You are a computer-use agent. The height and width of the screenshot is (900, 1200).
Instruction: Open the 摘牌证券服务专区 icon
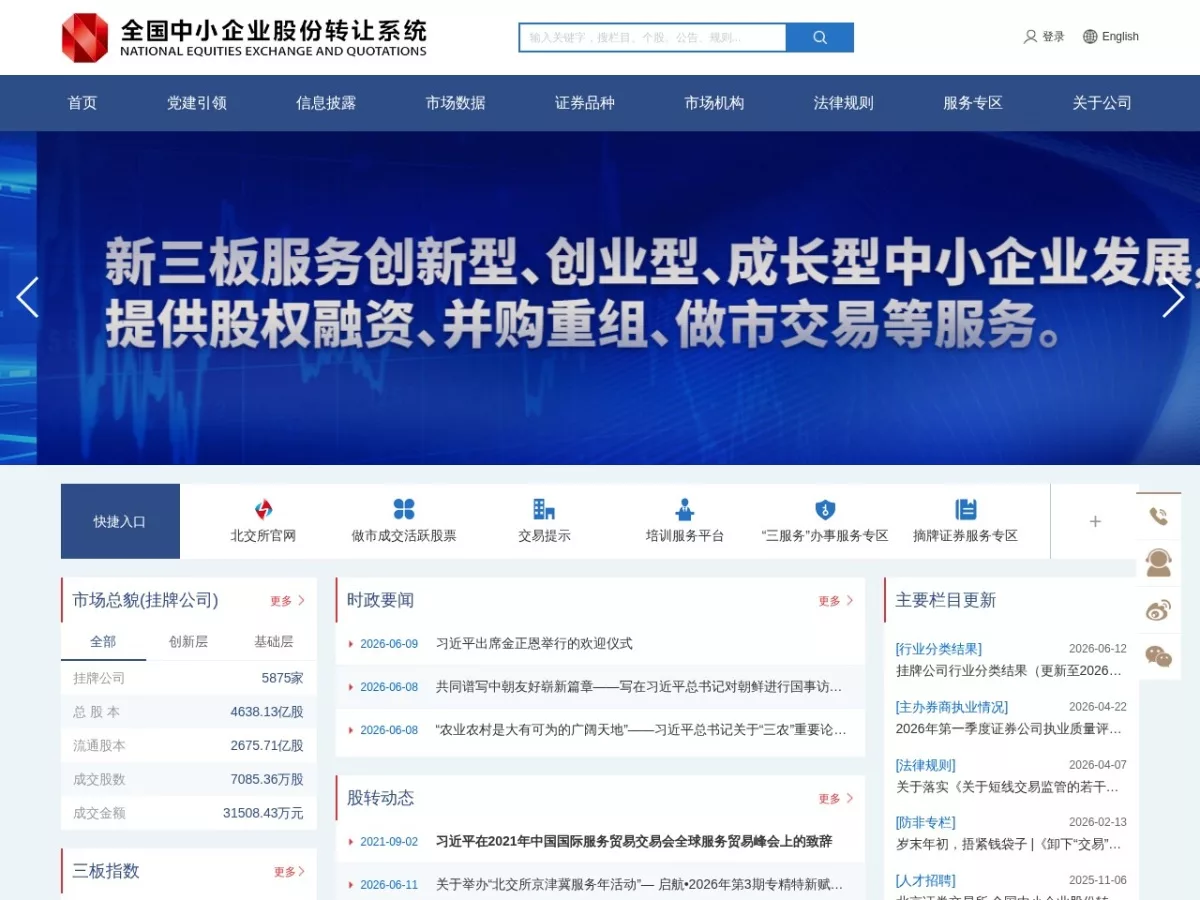[x=965, y=510]
